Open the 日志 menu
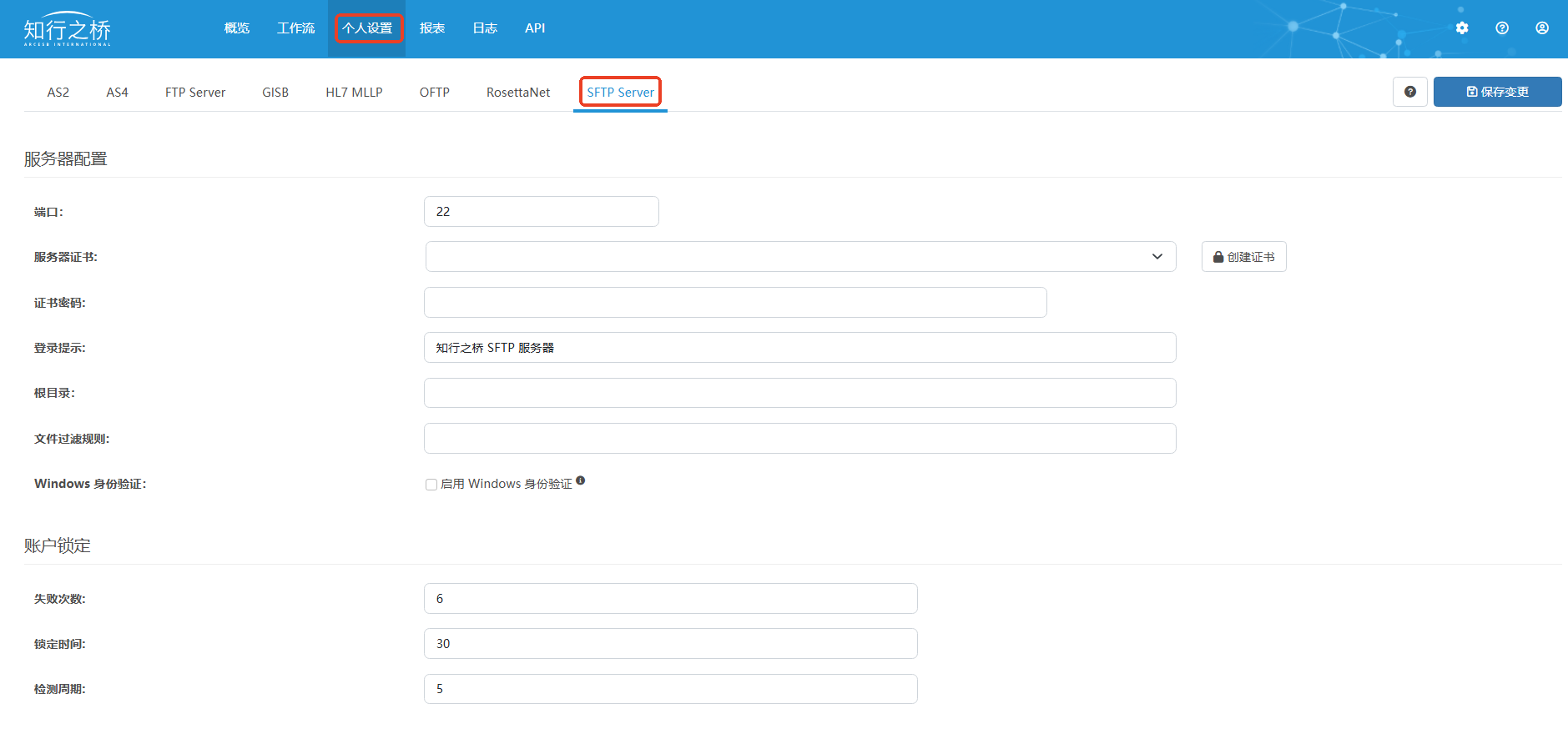1568x734 pixels. point(485,28)
